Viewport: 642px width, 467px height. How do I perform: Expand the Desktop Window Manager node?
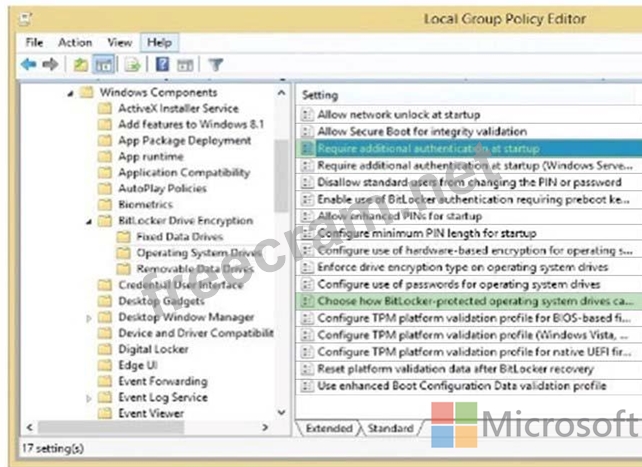pyautogui.click(x=89, y=318)
